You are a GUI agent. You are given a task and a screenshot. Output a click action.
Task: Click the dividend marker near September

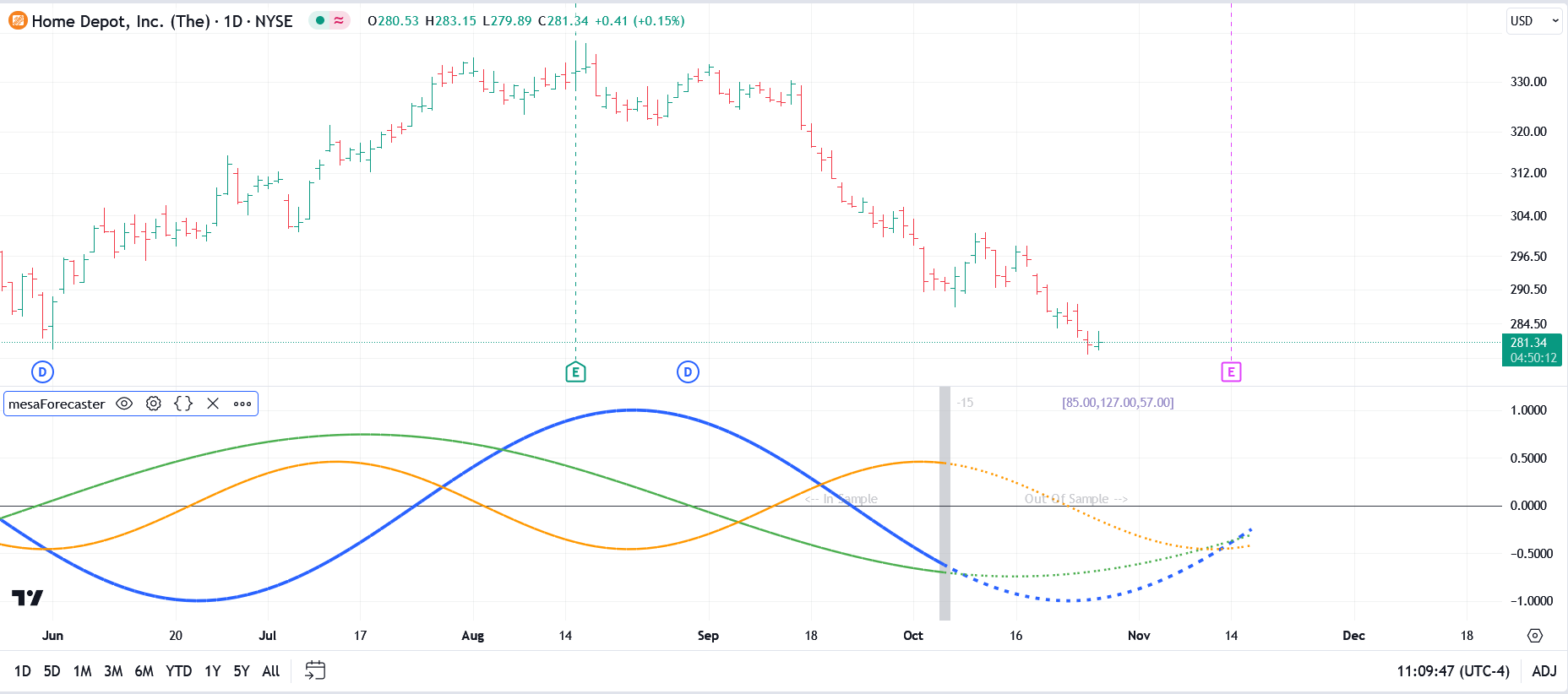point(688,371)
